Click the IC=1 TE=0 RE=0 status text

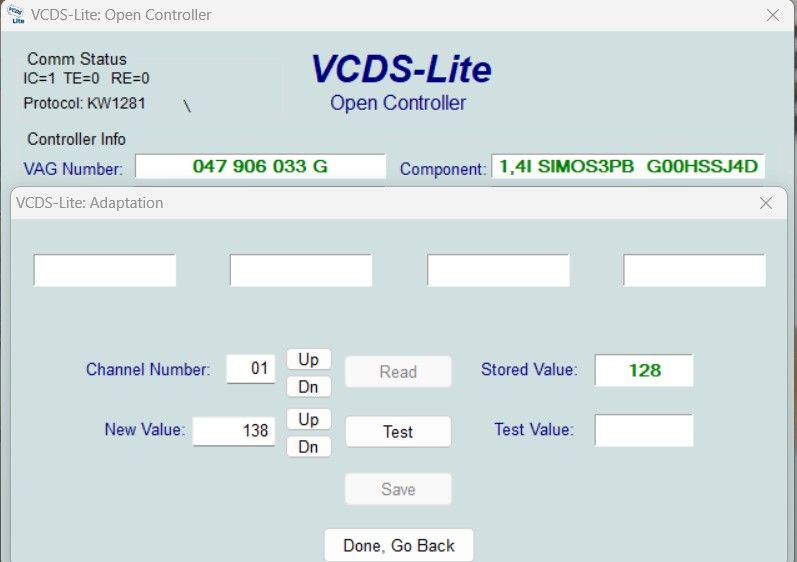click(86, 78)
